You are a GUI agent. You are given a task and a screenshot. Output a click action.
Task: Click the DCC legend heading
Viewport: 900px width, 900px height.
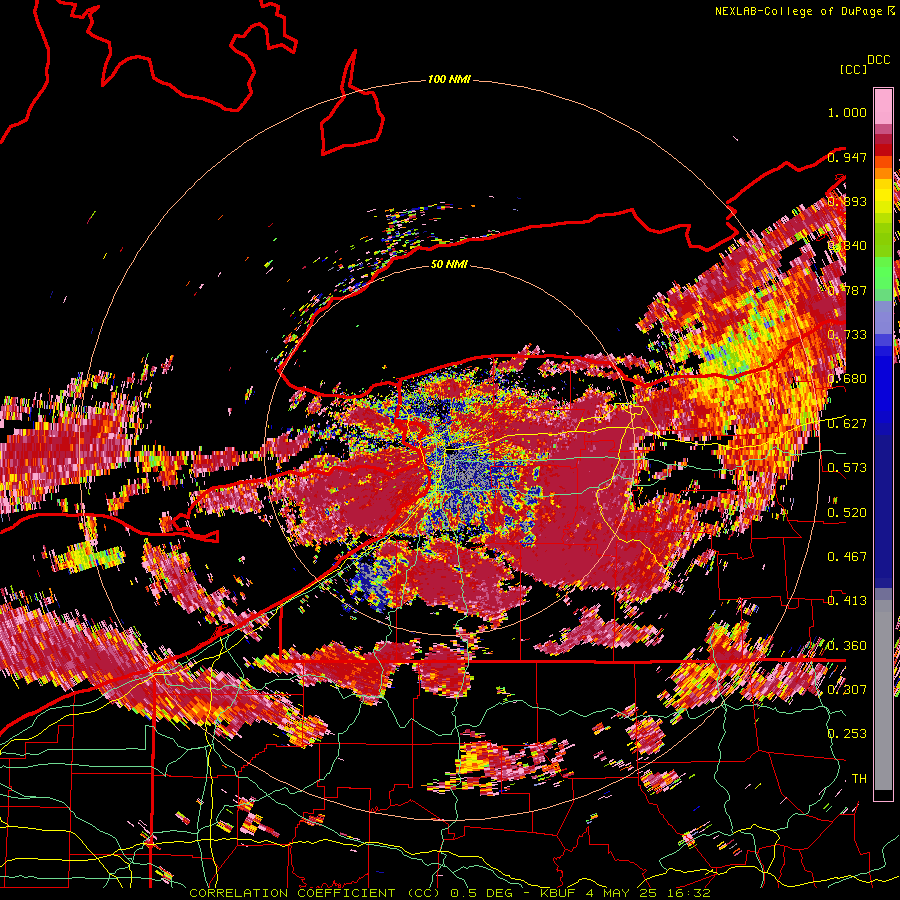[879, 60]
